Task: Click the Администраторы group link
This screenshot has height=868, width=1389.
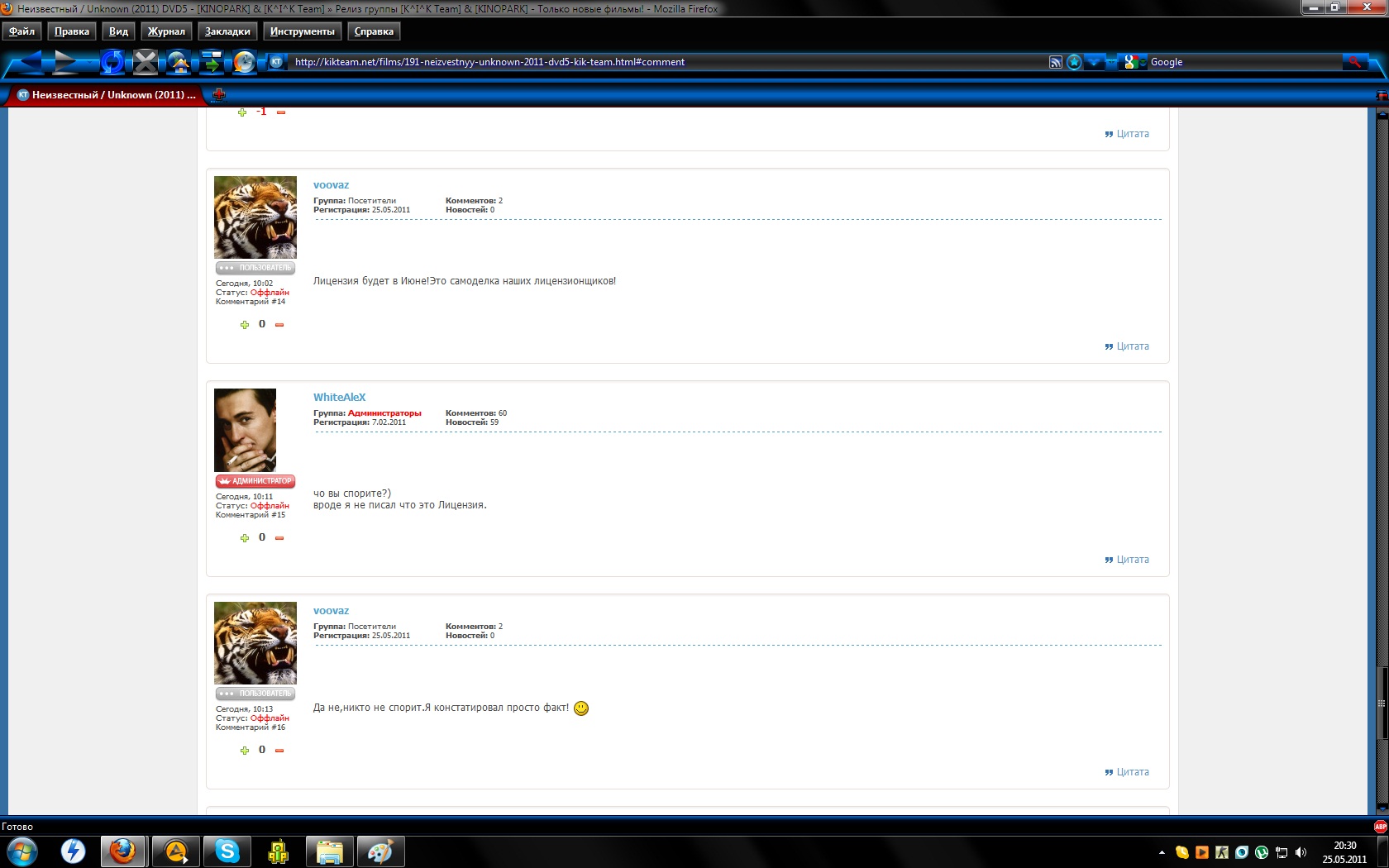Action: (x=384, y=413)
